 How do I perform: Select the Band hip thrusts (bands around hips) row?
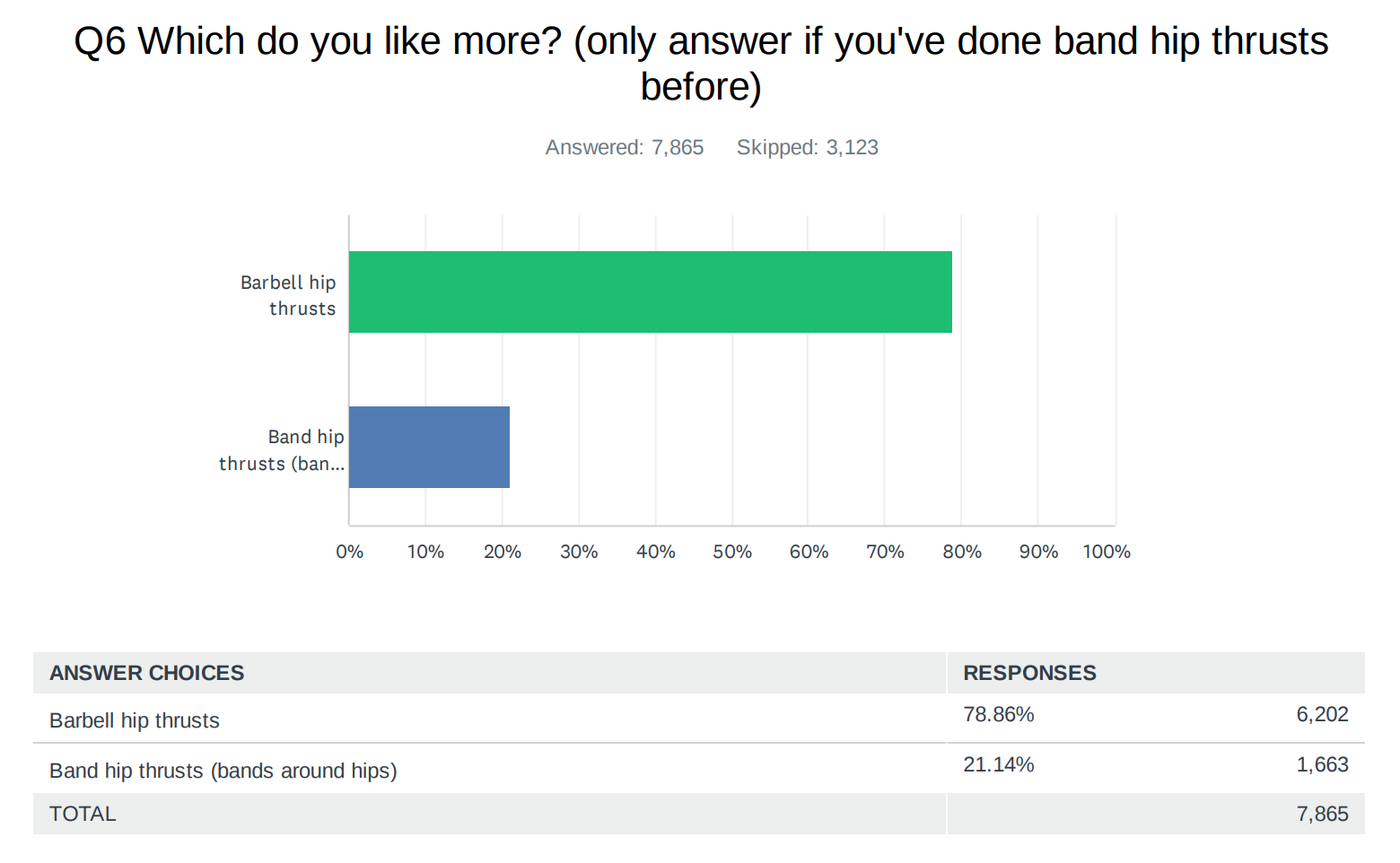699,768
